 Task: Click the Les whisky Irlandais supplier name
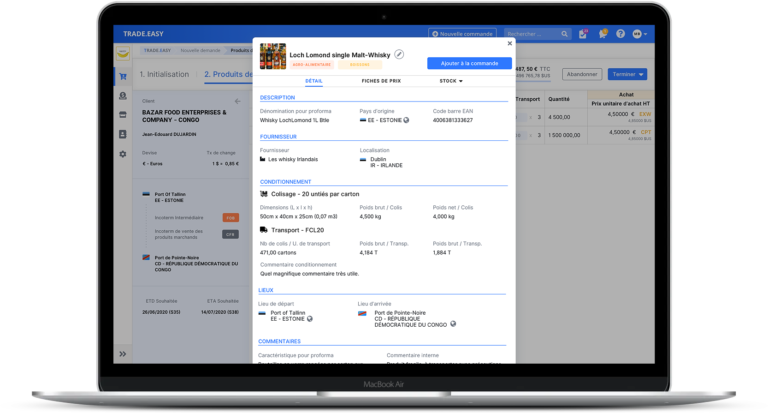[x=293, y=159]
